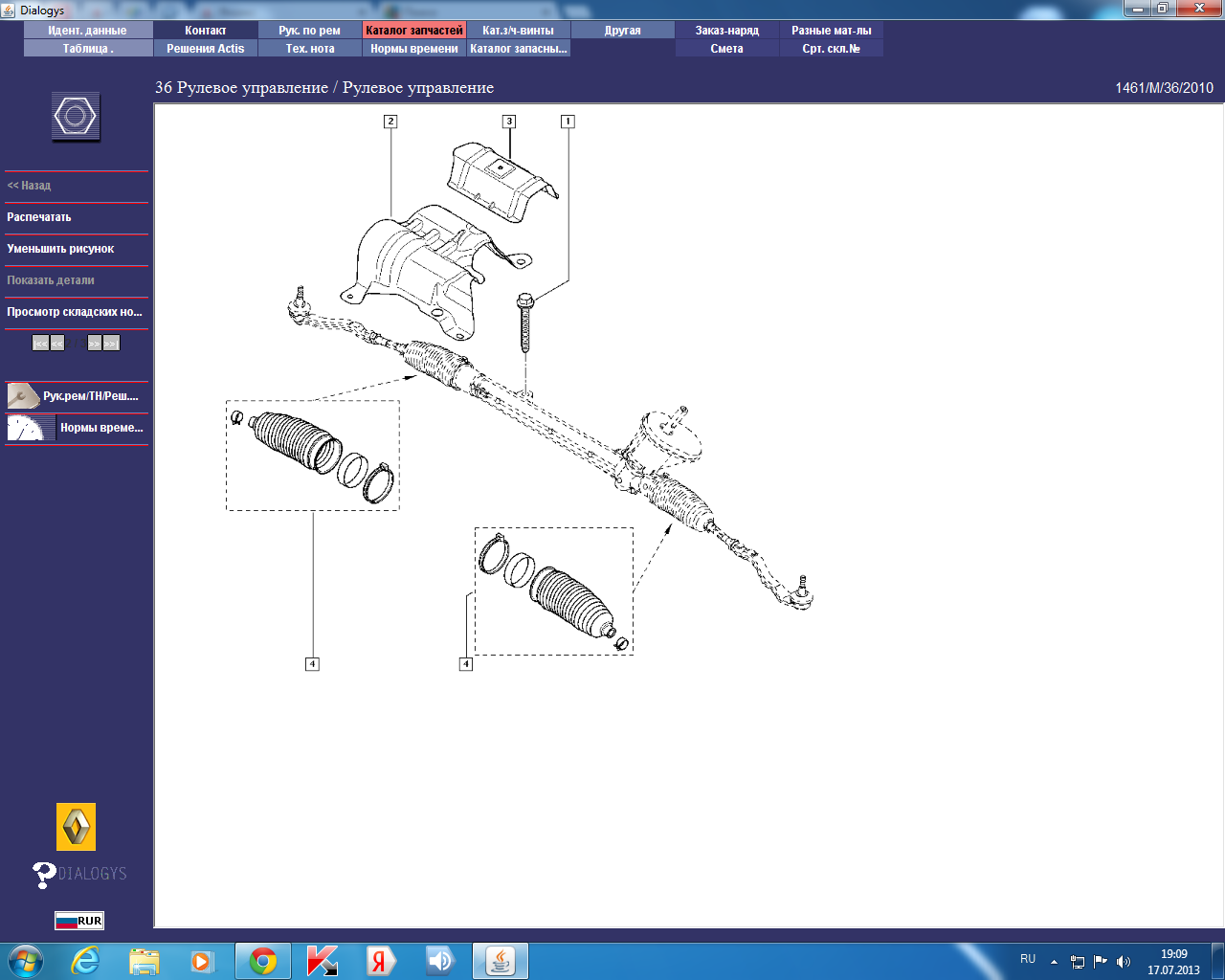The width and height of the screenshot is (1225, 980).
Task: Click the Renault diamond logo
Action: (76, 827)
